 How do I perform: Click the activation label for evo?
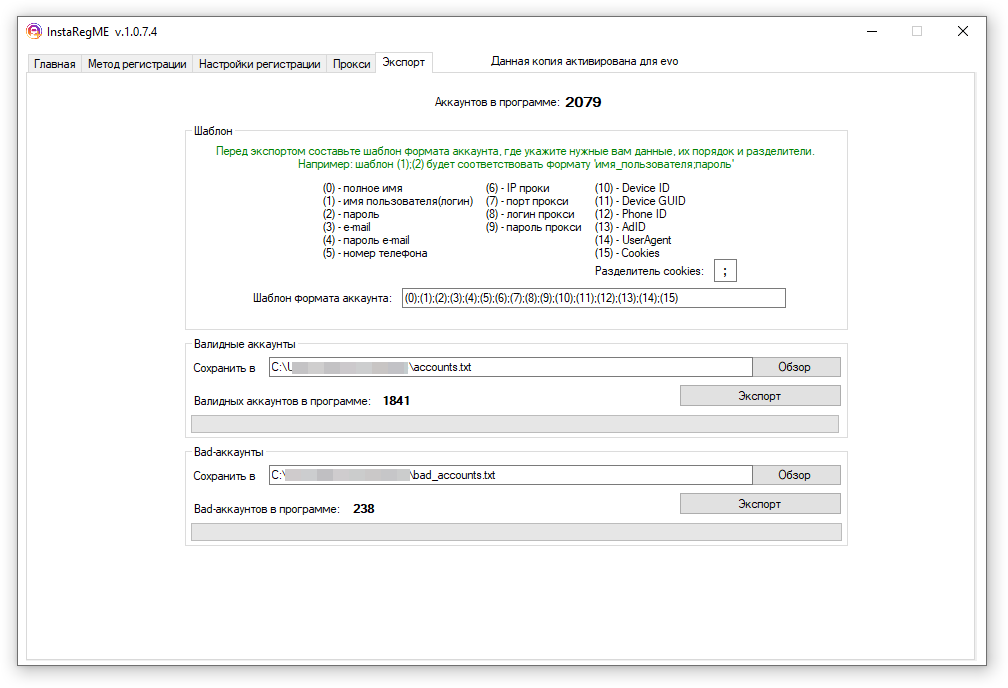[x=584, y=61]
